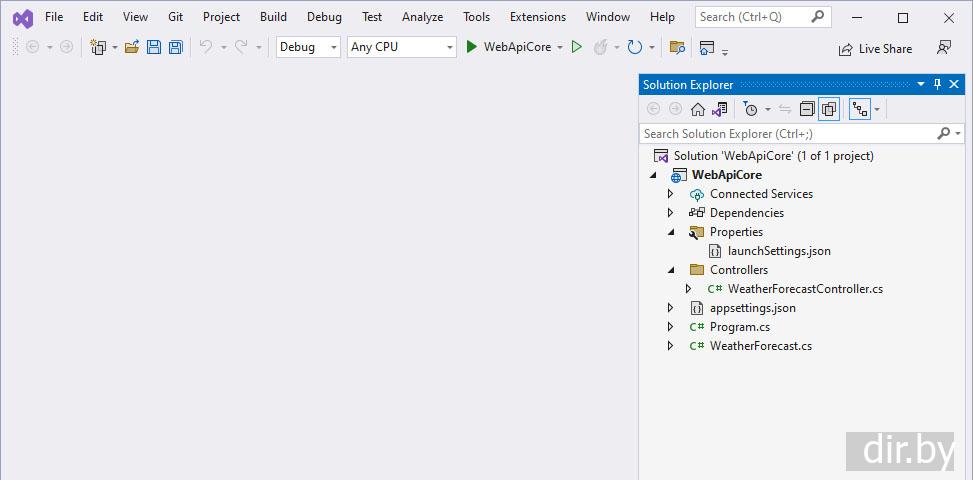Click the Hot Reload flame icon

point(600,47)
